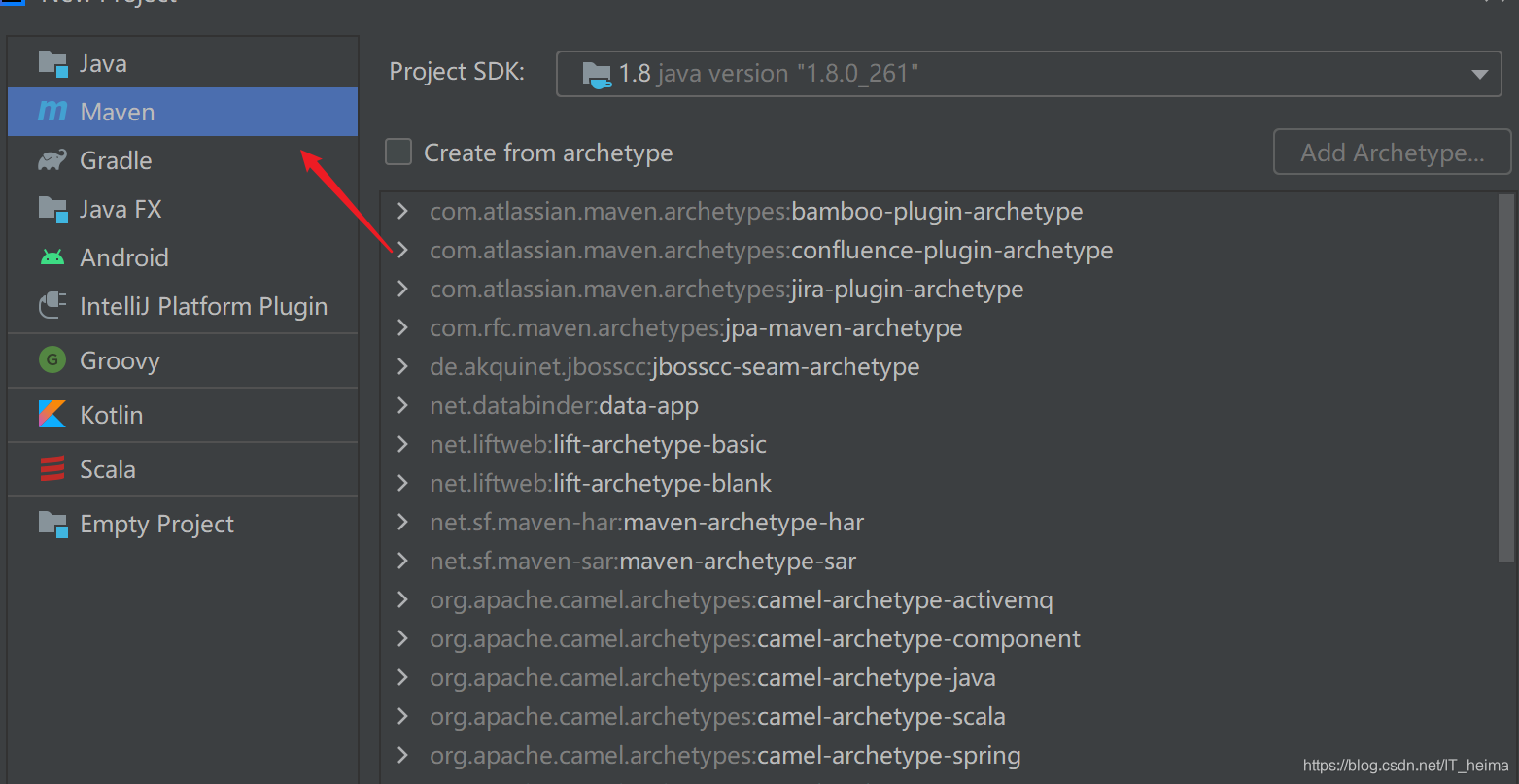Click Create from archetype label

coord(548,153)
